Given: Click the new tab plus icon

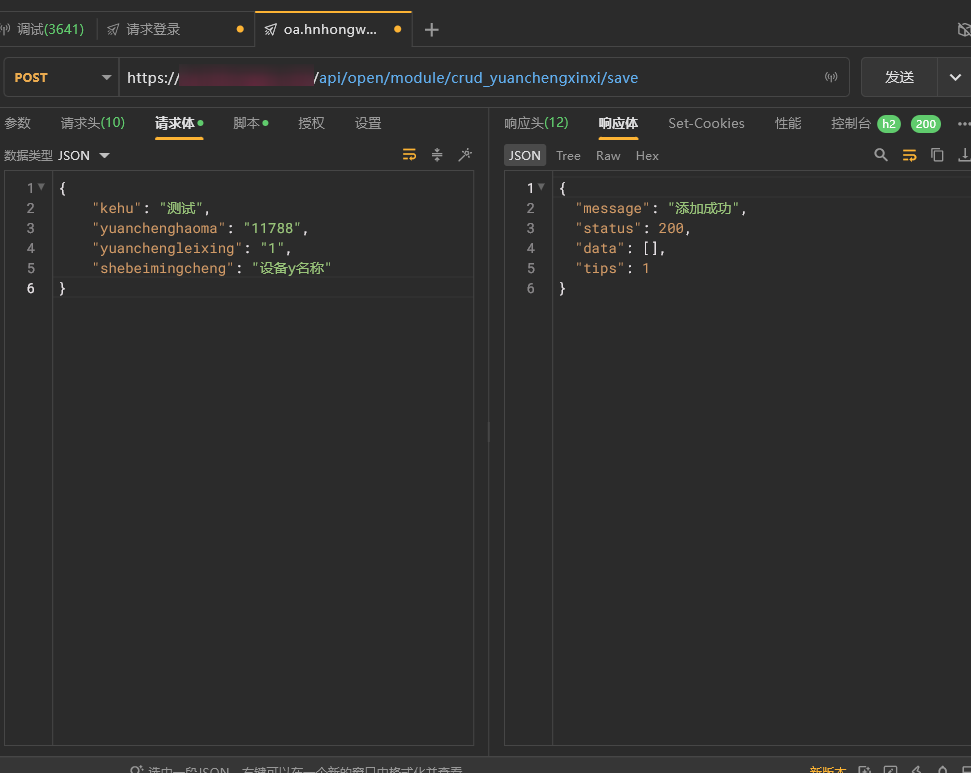Looking at the screenshot, I should click(432, 30).
